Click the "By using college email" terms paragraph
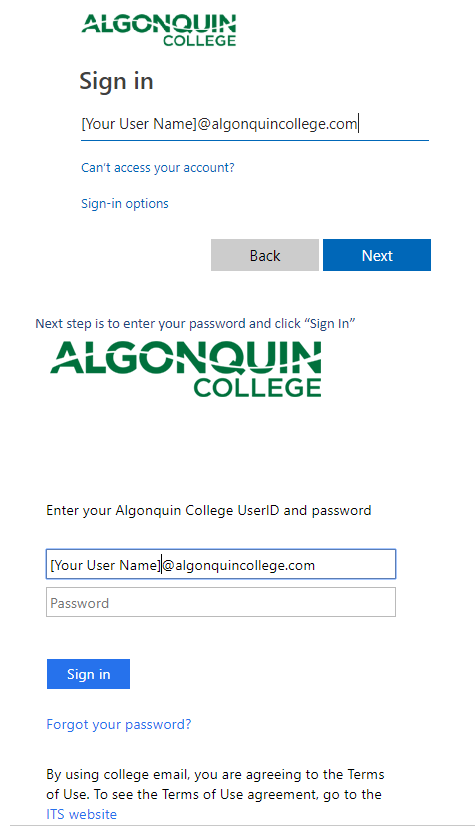This screenshot has width=475, height=829. (215, 794)
